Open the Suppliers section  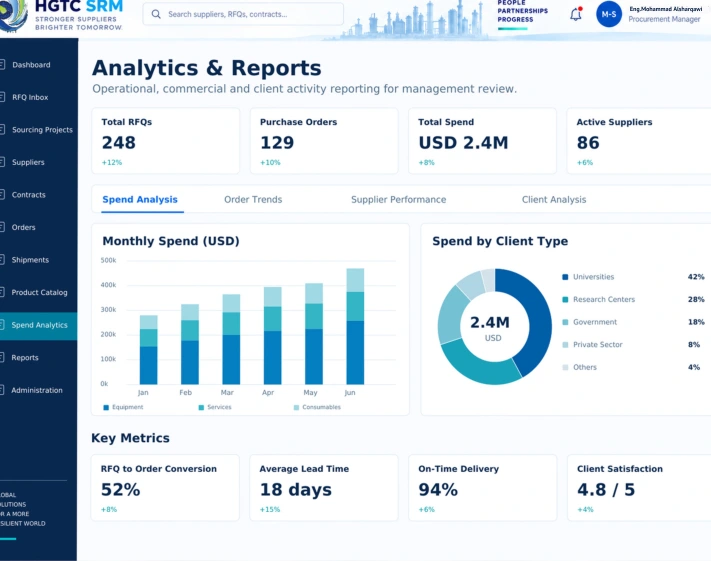(x=39, y=162)
